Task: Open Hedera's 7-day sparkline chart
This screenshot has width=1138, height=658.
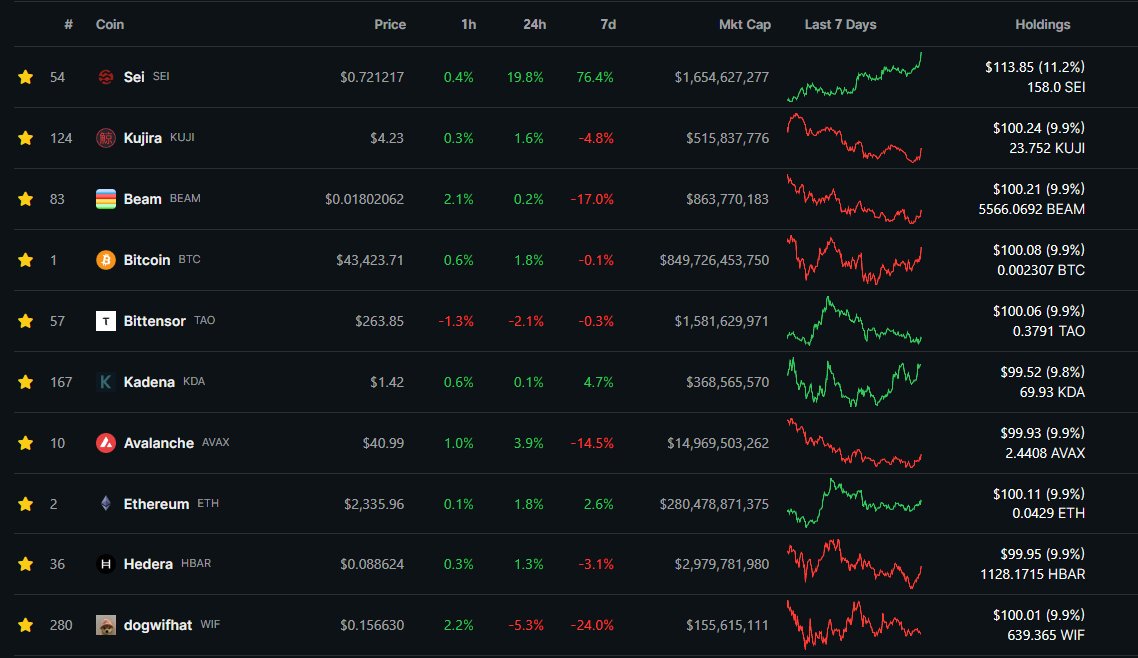Action: (854, 564)
